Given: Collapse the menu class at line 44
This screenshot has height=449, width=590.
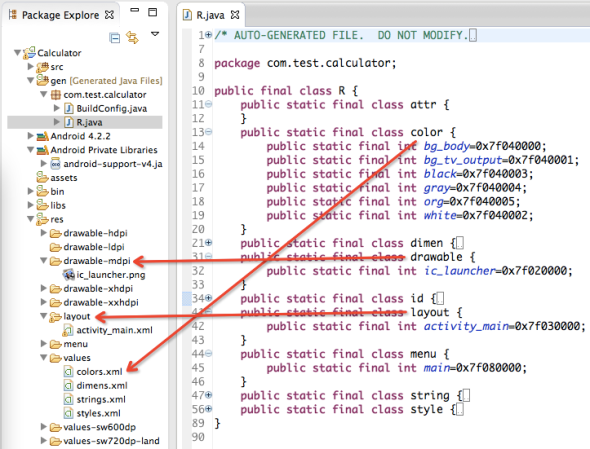Looking at the screenshot, I should 208,354.
